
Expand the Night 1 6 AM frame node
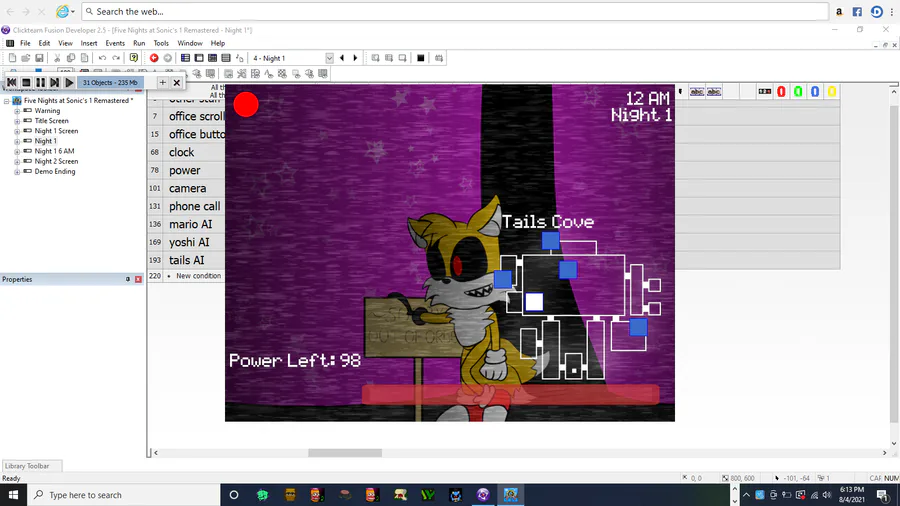[17, 152]
